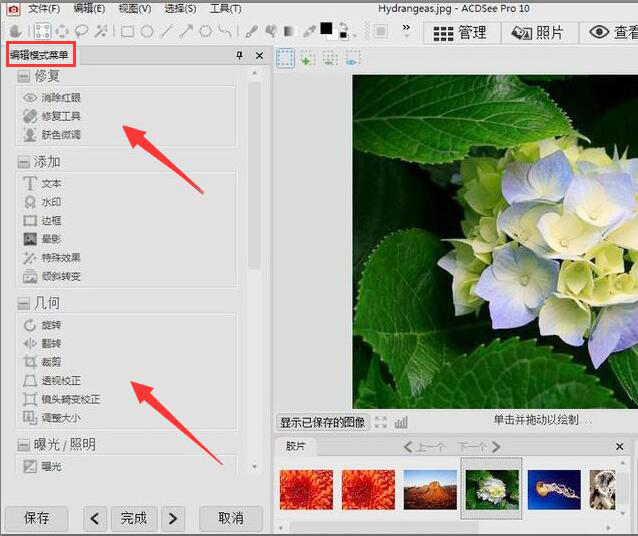This screenshot has width=638, height=536.
Task: Open the 翻转 flip tool
Action: 42,343
